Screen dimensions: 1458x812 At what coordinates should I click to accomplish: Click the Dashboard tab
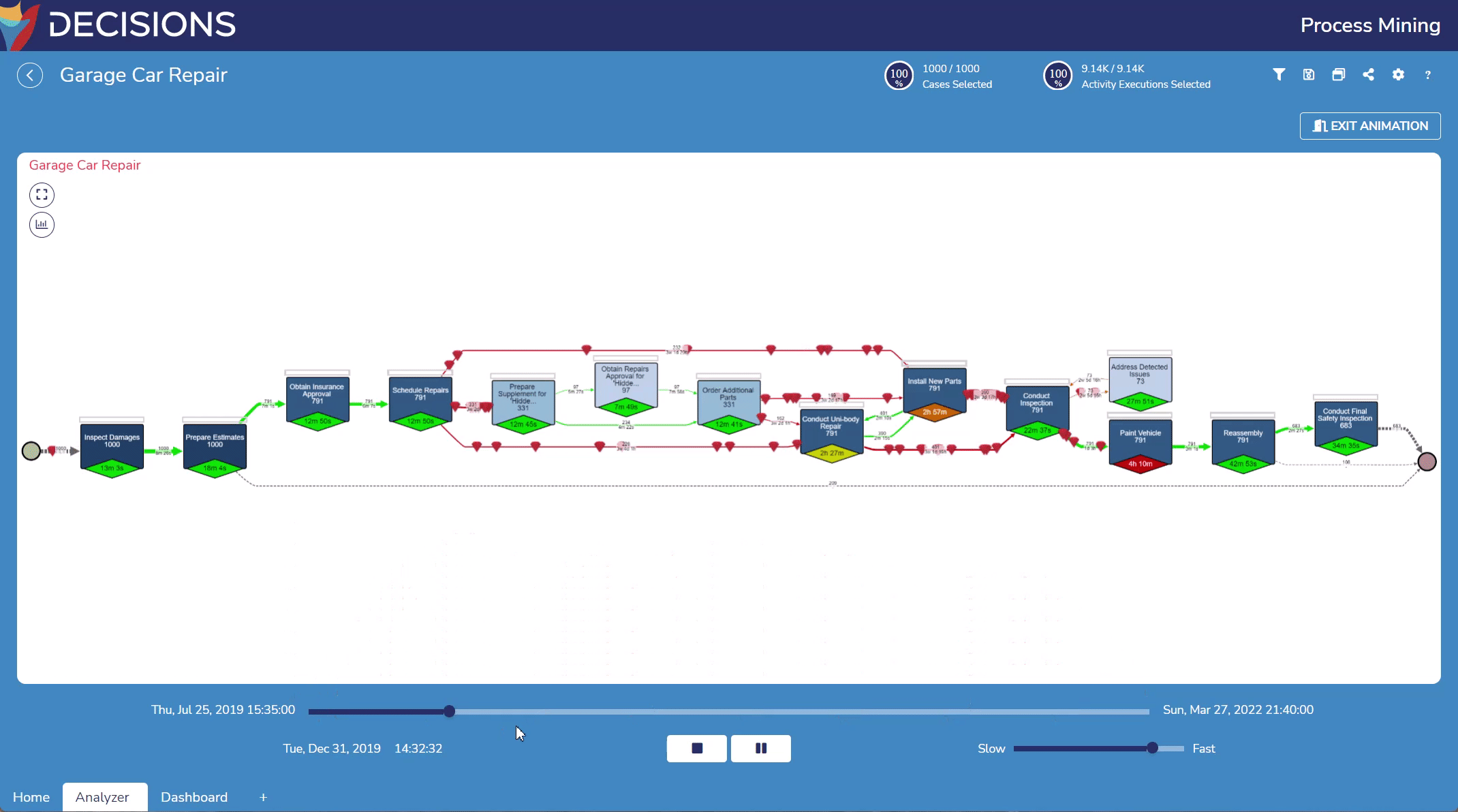(194, 796)
